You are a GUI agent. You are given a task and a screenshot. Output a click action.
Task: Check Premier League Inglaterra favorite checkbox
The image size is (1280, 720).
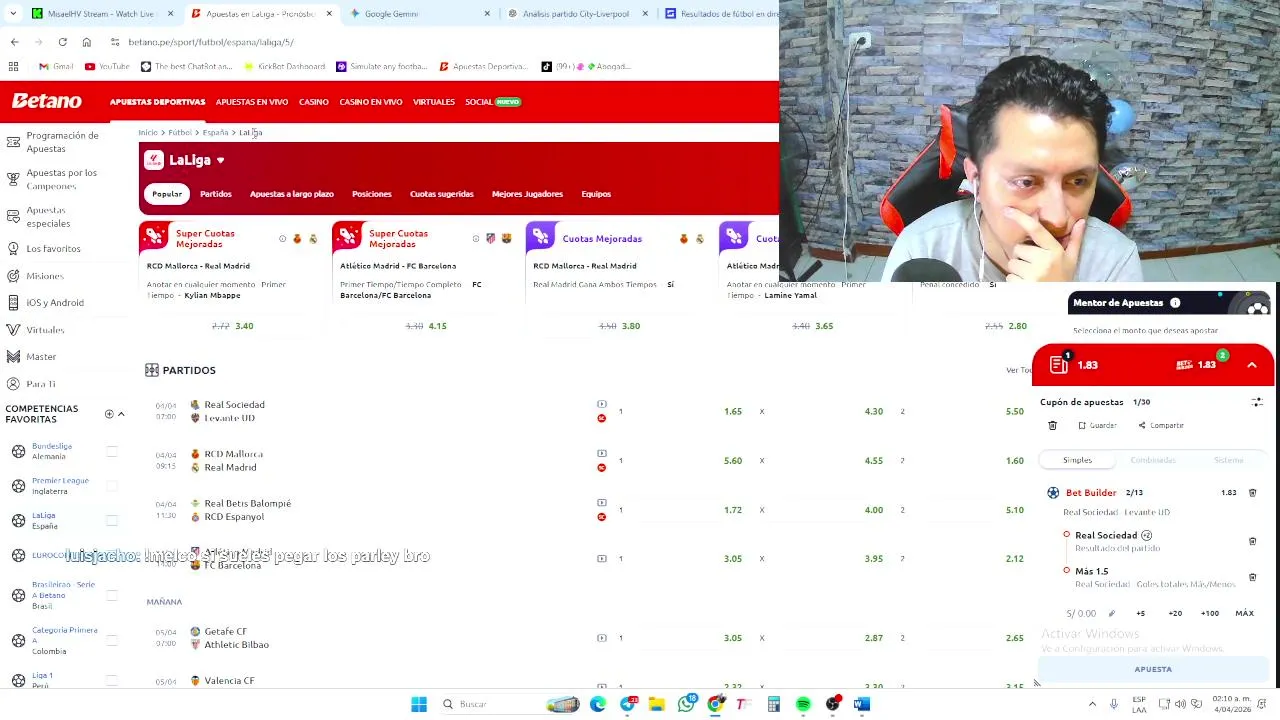(112, 486)
